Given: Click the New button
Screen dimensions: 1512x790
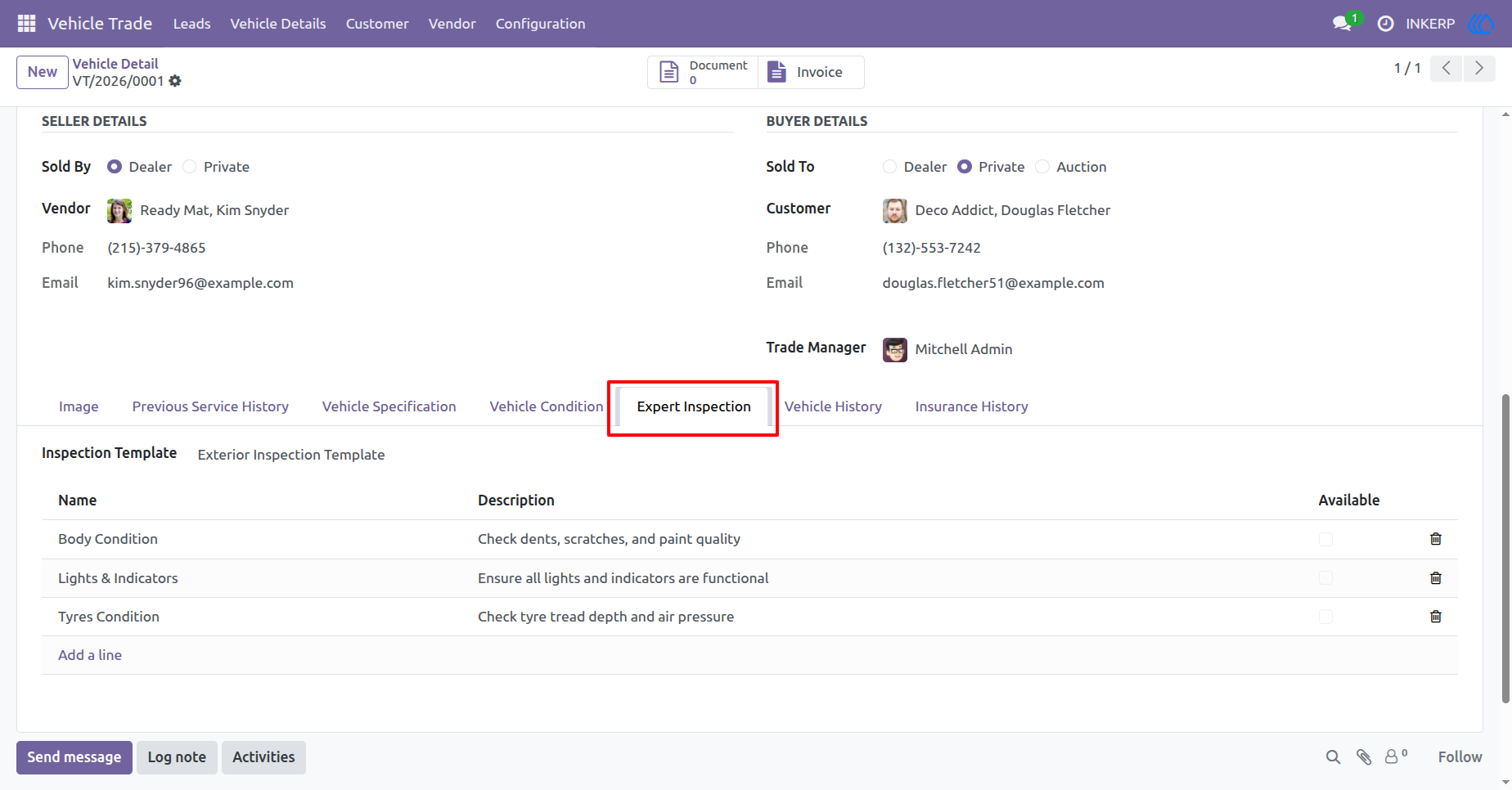Looking at the screenshot, I should tap(43, 72).
